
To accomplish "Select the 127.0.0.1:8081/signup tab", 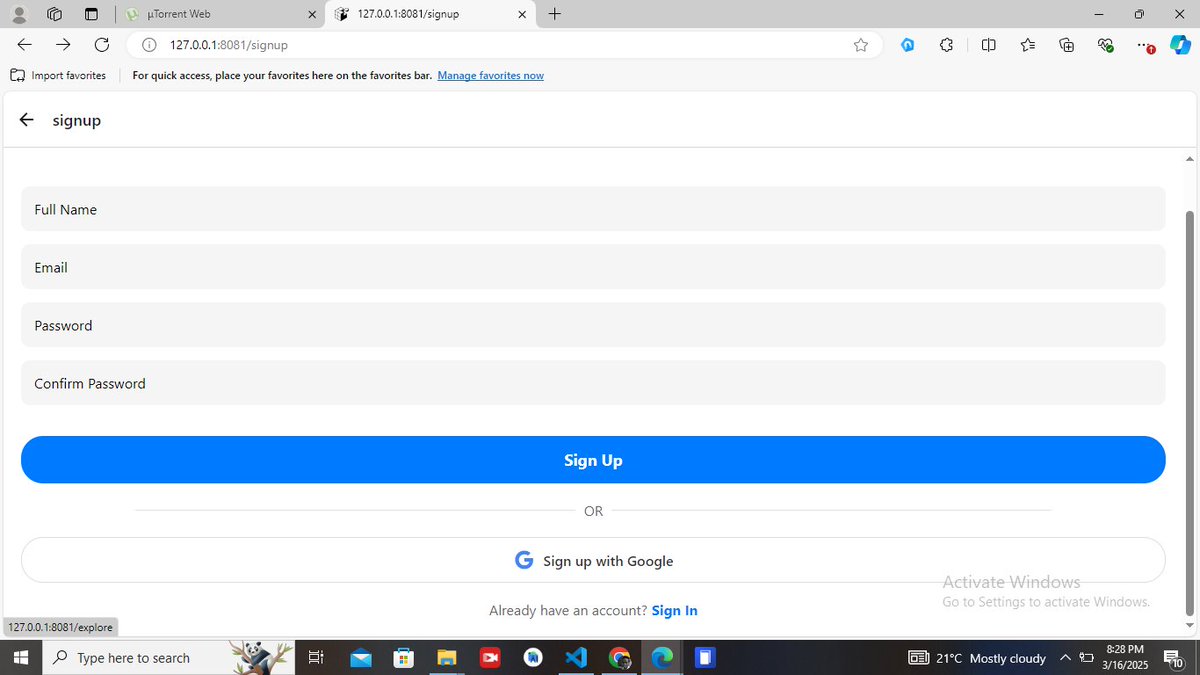I will click(430, 14).
